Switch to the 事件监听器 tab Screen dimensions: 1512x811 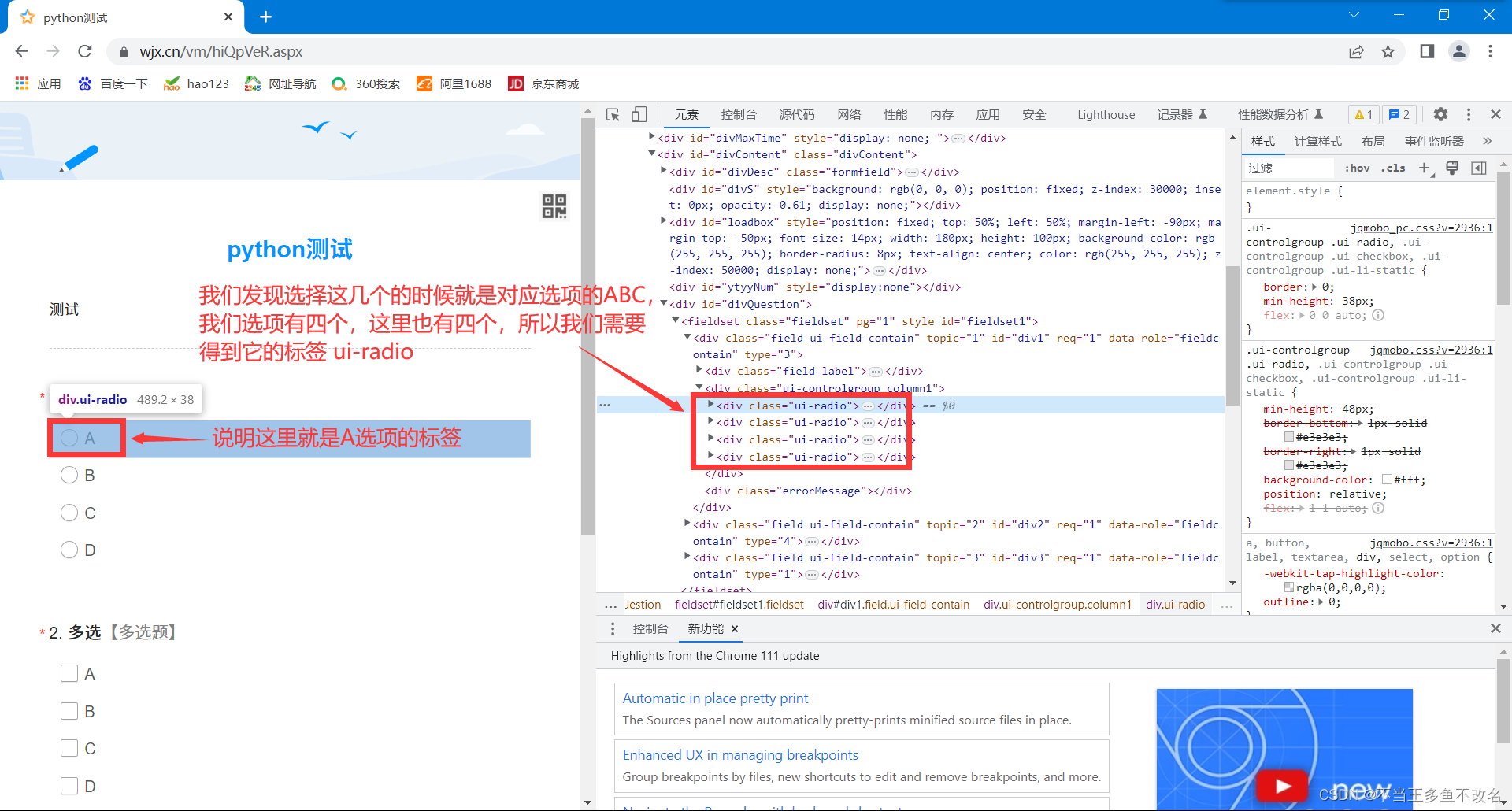coord(1434,141)
